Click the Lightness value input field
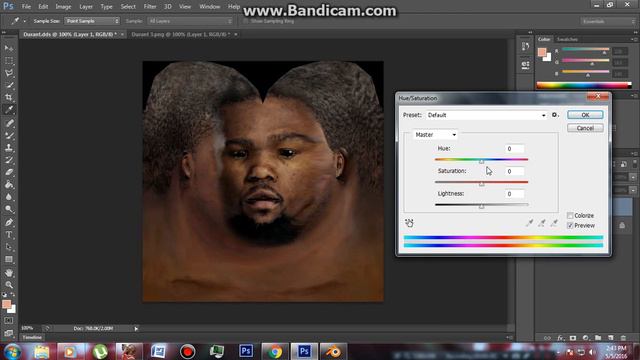 (x=514, y=194)
